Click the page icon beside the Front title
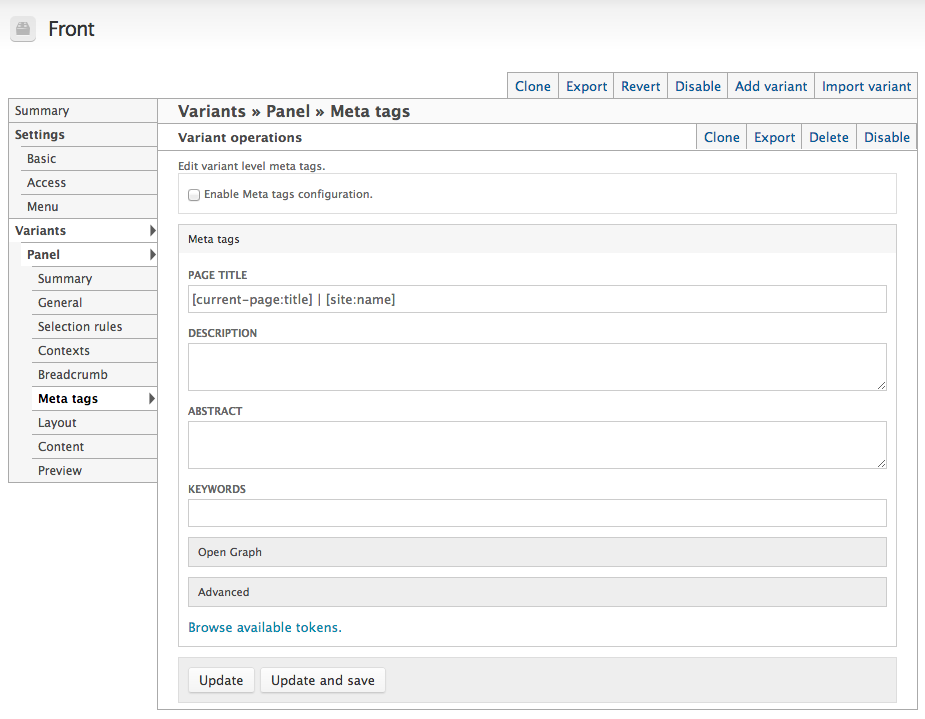The image size is (925, 719). tap(22, 29)
